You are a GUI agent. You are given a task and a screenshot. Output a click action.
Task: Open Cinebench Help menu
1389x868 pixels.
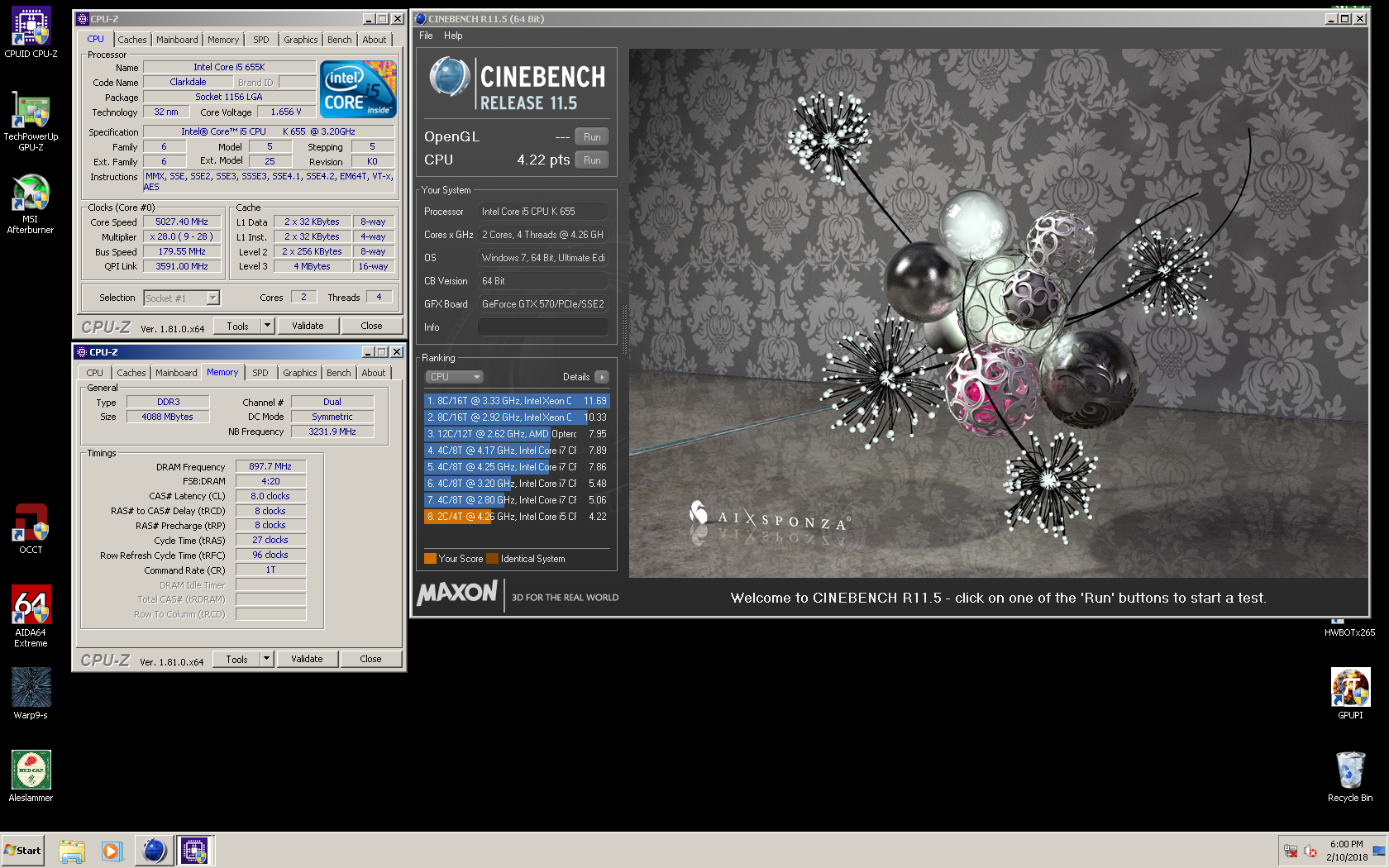[x=453, y=36]
